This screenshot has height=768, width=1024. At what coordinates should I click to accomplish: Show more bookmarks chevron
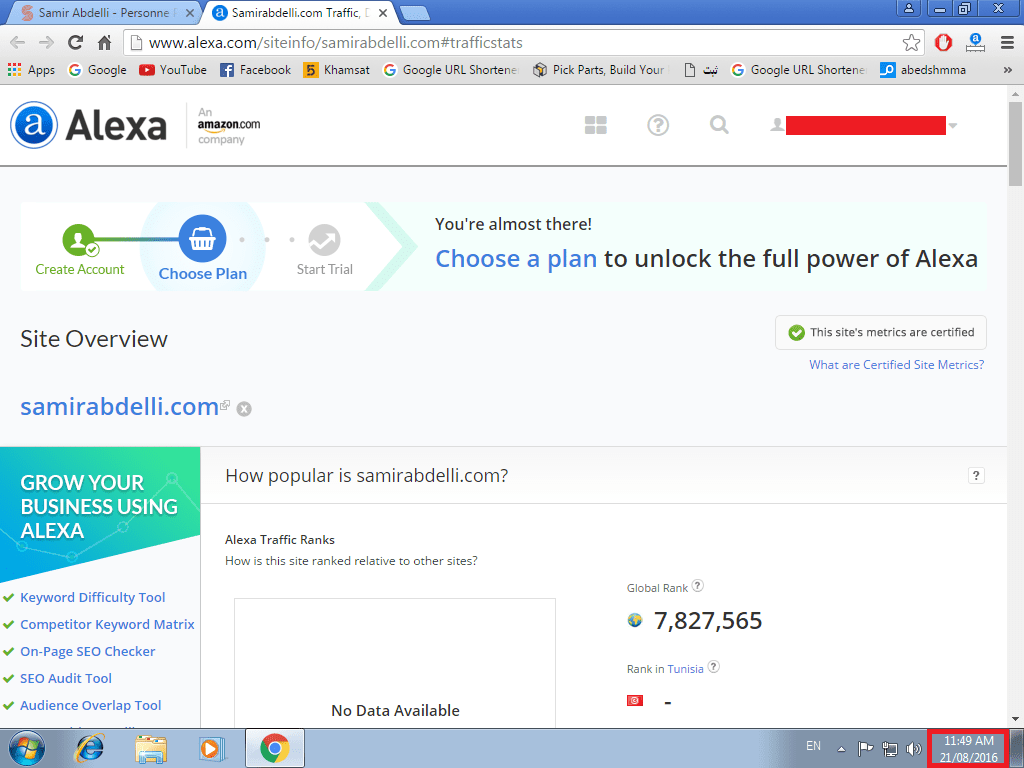(1007, 70)
